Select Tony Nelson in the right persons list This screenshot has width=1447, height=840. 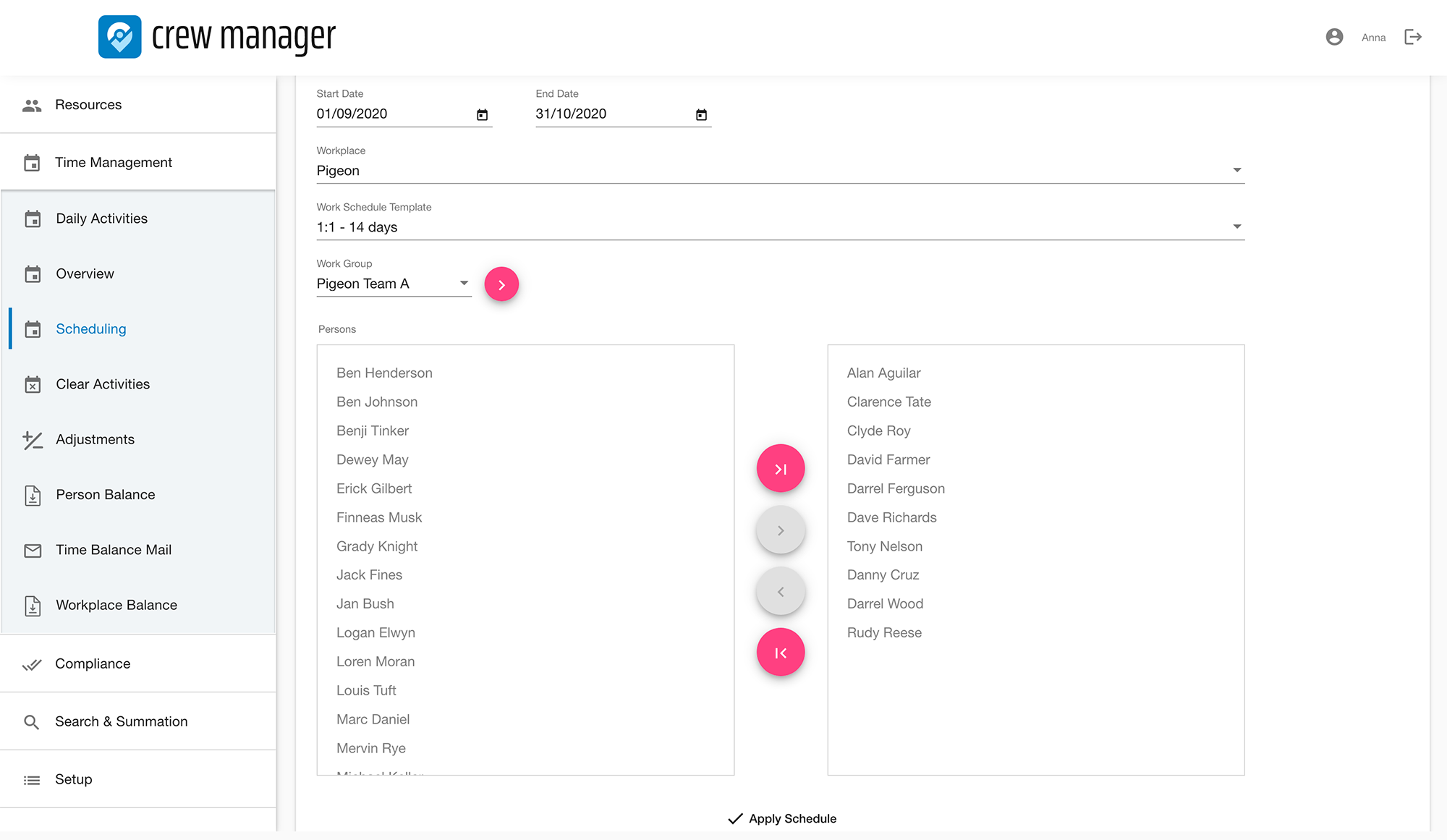tap(884, 546)
